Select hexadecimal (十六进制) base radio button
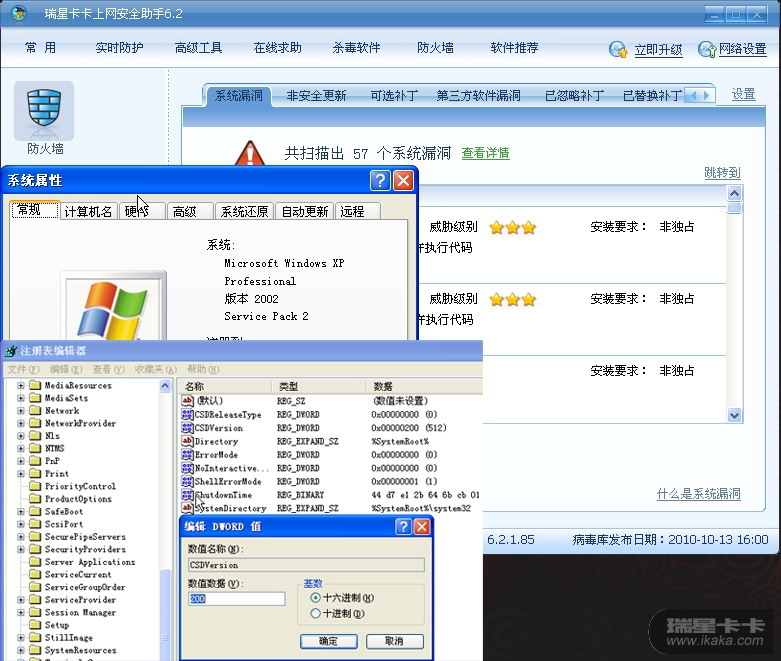781x661 pixels. click(x=315, y=597)
